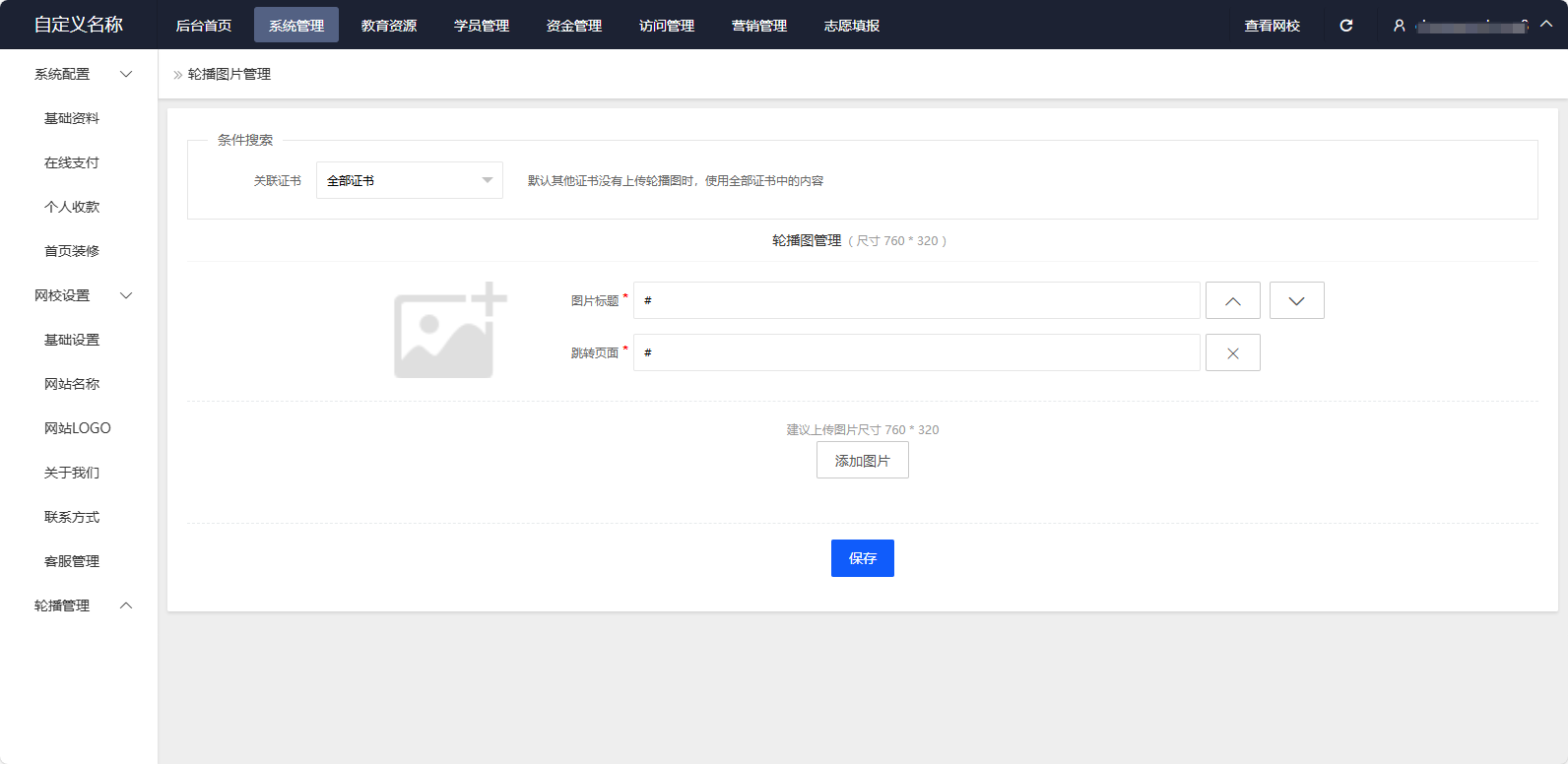Open the 教育资源 top menu
Screen dimensions: 1568x764
389,26
